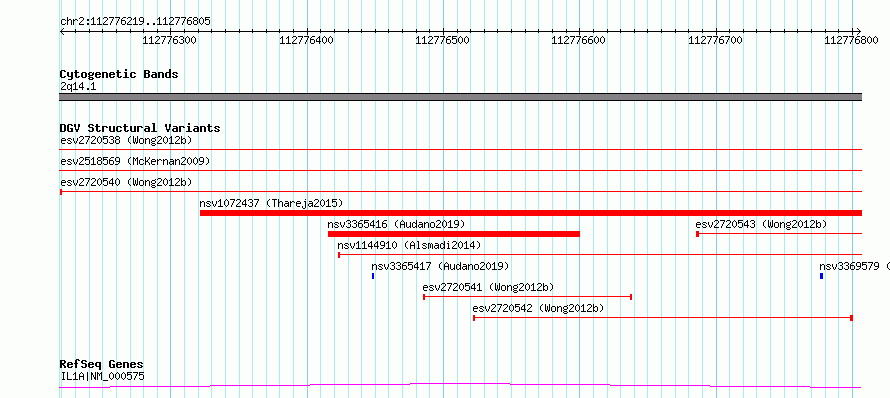Click the blue nsv3369579 marker
890x398 pixels.
tap(821, 276)
